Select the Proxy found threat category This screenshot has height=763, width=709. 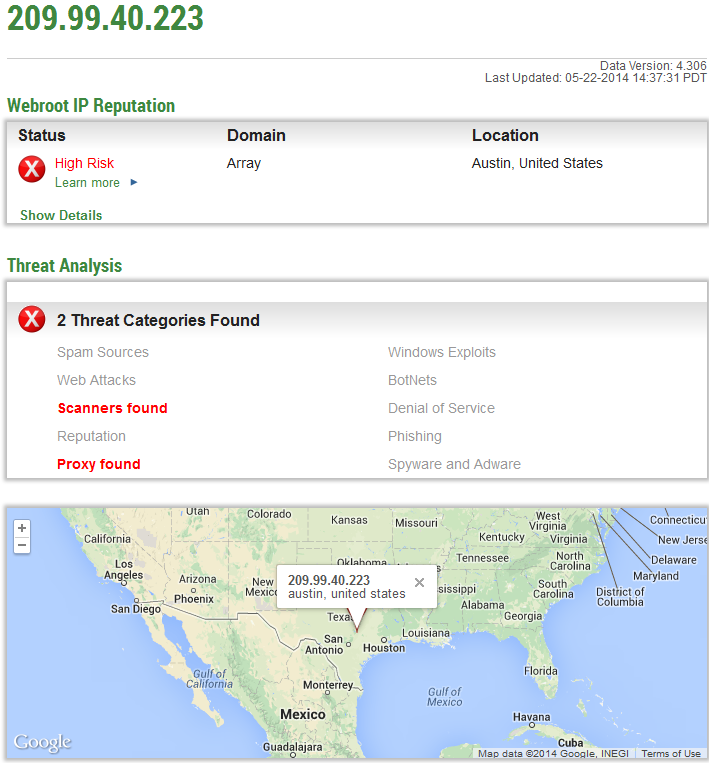99,464
